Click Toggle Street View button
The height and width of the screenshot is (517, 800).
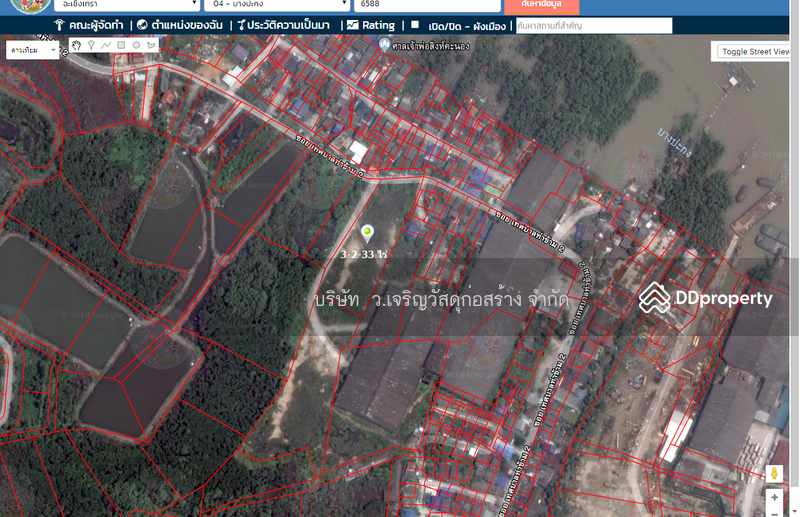coord(755,52)
